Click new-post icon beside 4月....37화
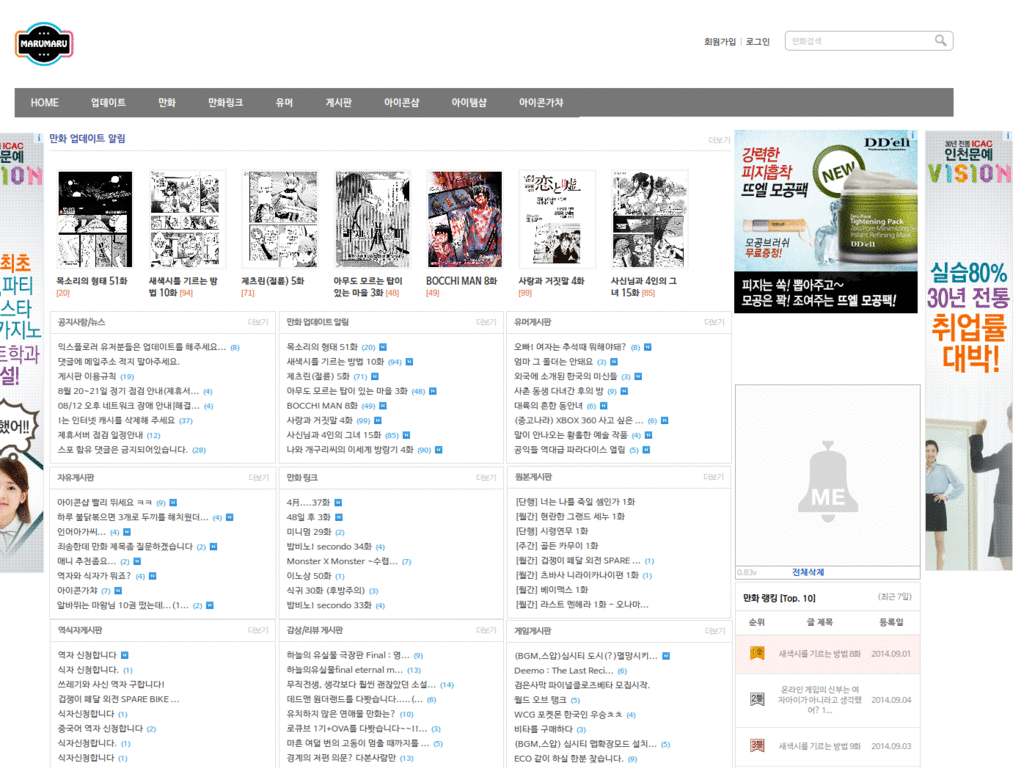 (x=338, y=502)
